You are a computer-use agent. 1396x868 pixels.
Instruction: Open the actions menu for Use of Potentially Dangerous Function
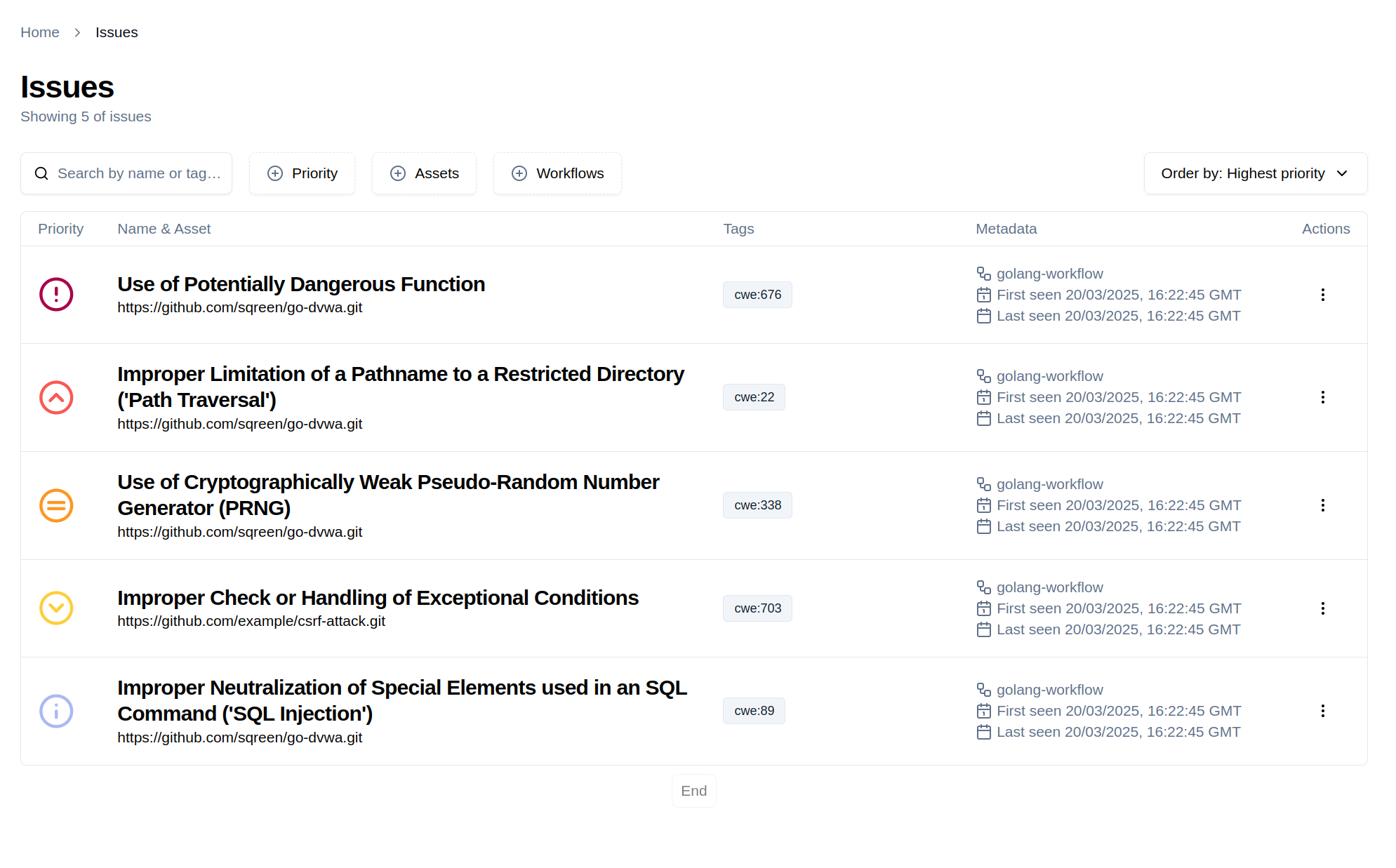[x=1322, y=295]
